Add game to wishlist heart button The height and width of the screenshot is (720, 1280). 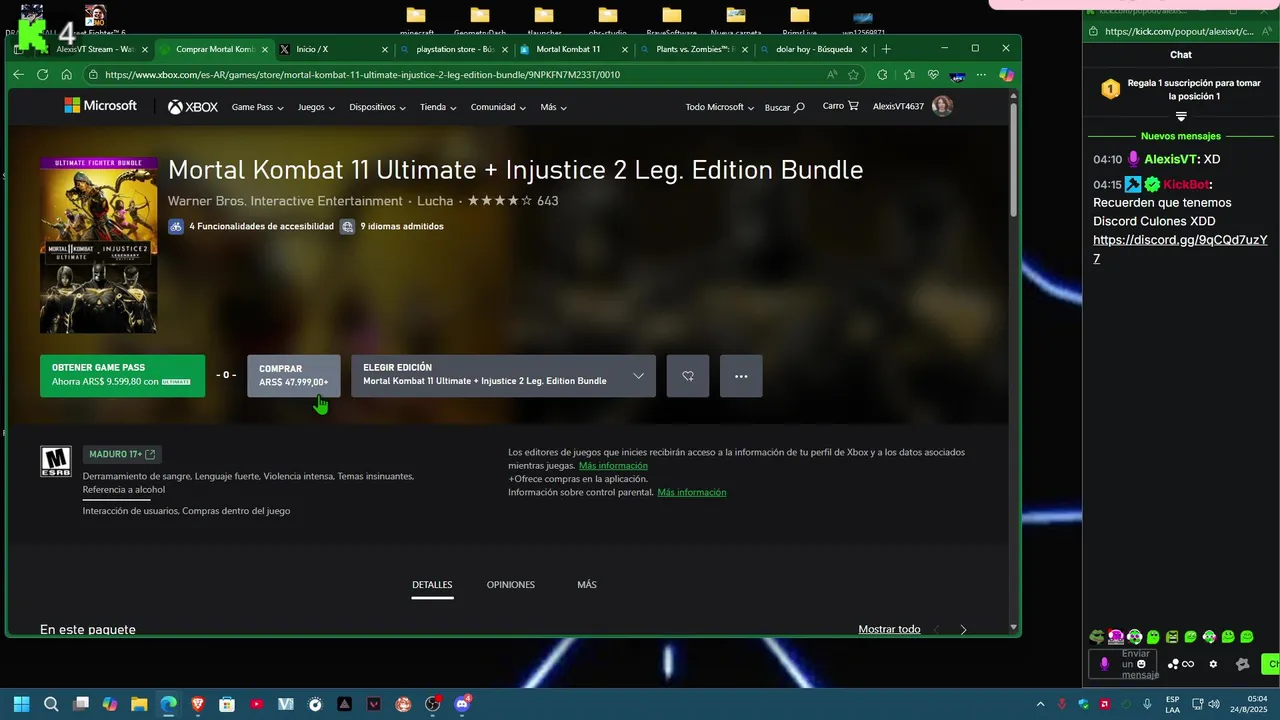tap(688, 376)
